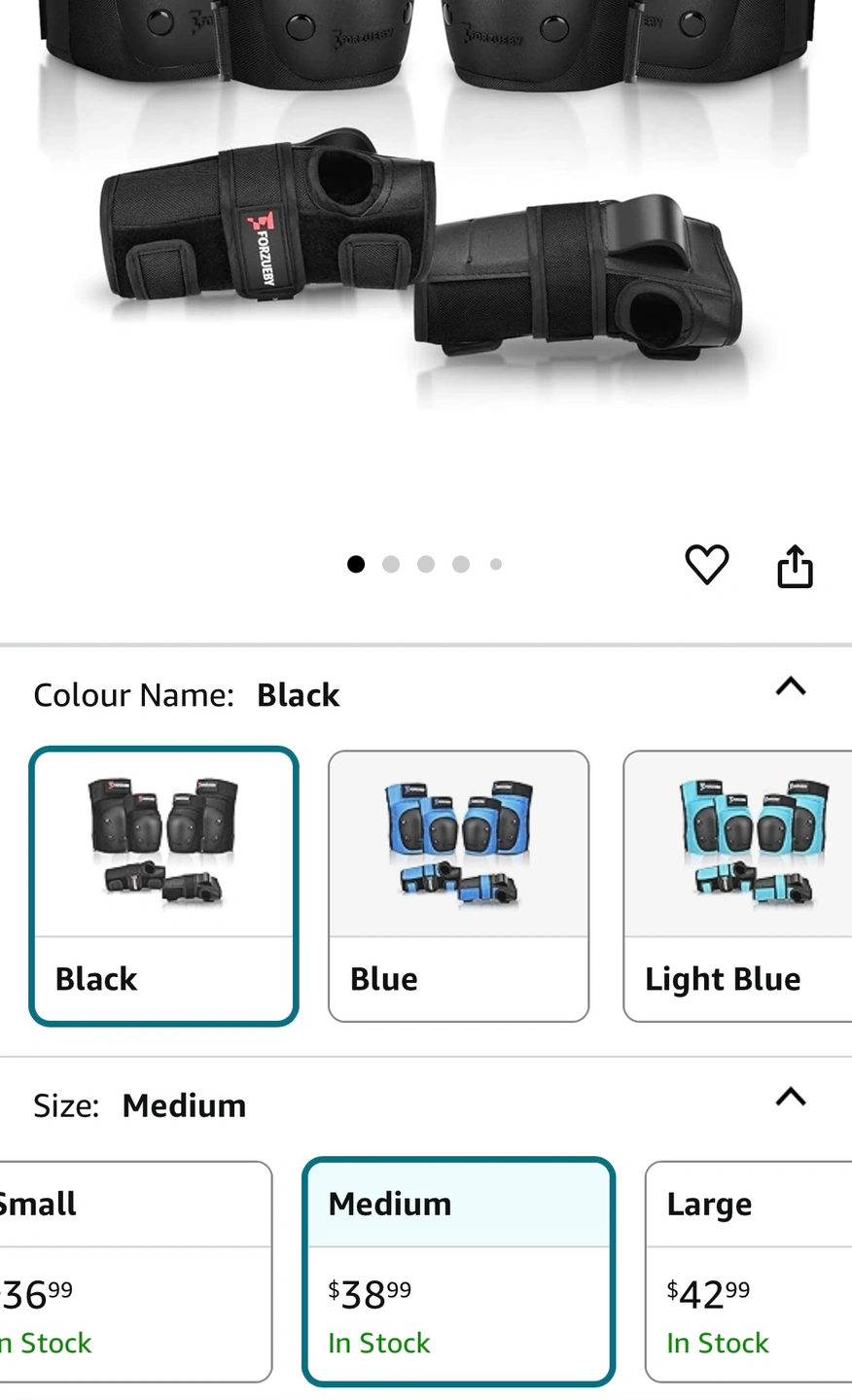This screenshot has height=1400, width=852.
Task: Tap the heart wishlist icon
Action: (707, 565)
